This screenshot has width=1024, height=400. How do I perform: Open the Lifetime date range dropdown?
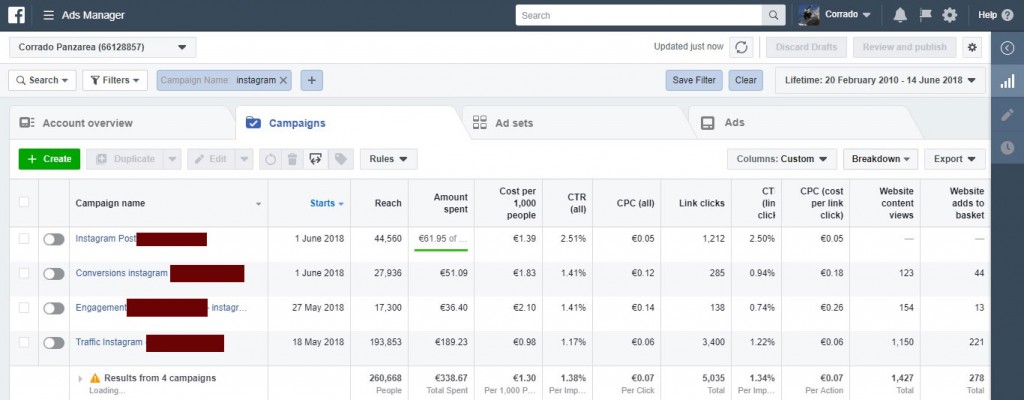coord(880,80)
